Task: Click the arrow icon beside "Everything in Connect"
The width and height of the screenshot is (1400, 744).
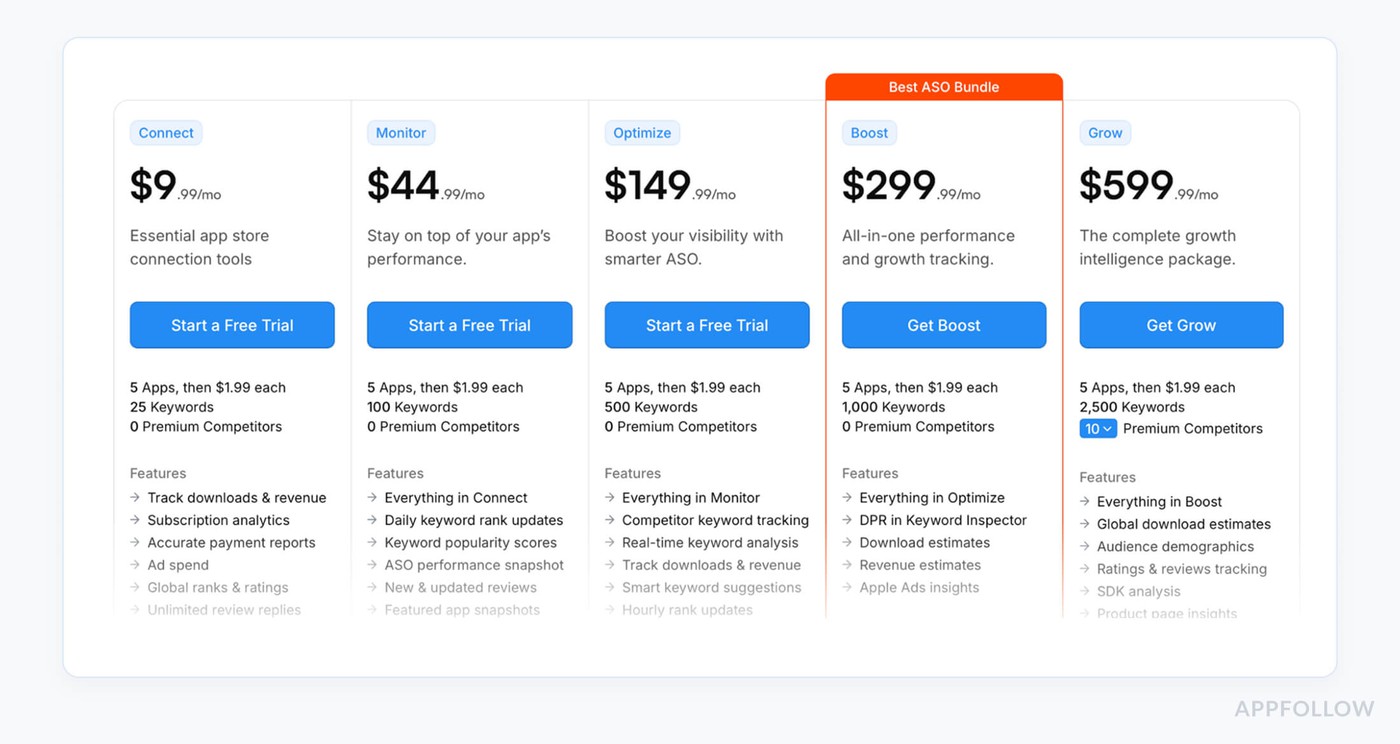Action: (x=371, y=497)
